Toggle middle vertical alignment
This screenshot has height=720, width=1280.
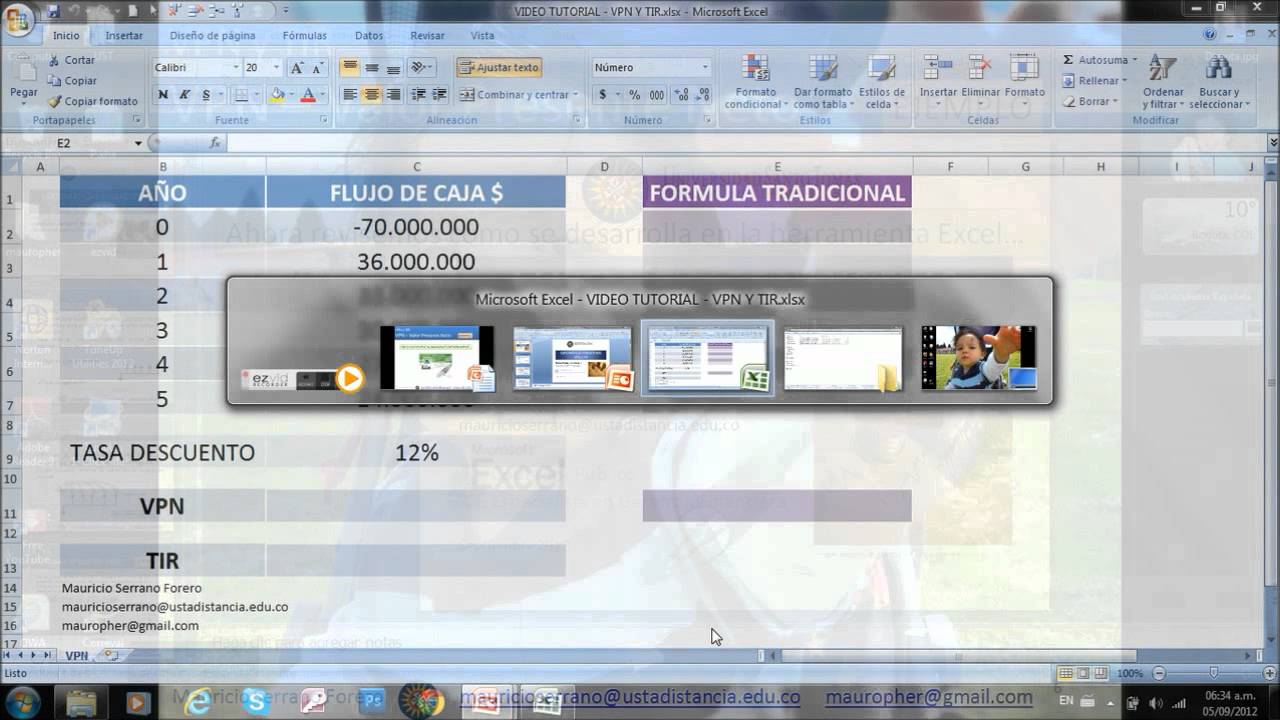[372, 68]
